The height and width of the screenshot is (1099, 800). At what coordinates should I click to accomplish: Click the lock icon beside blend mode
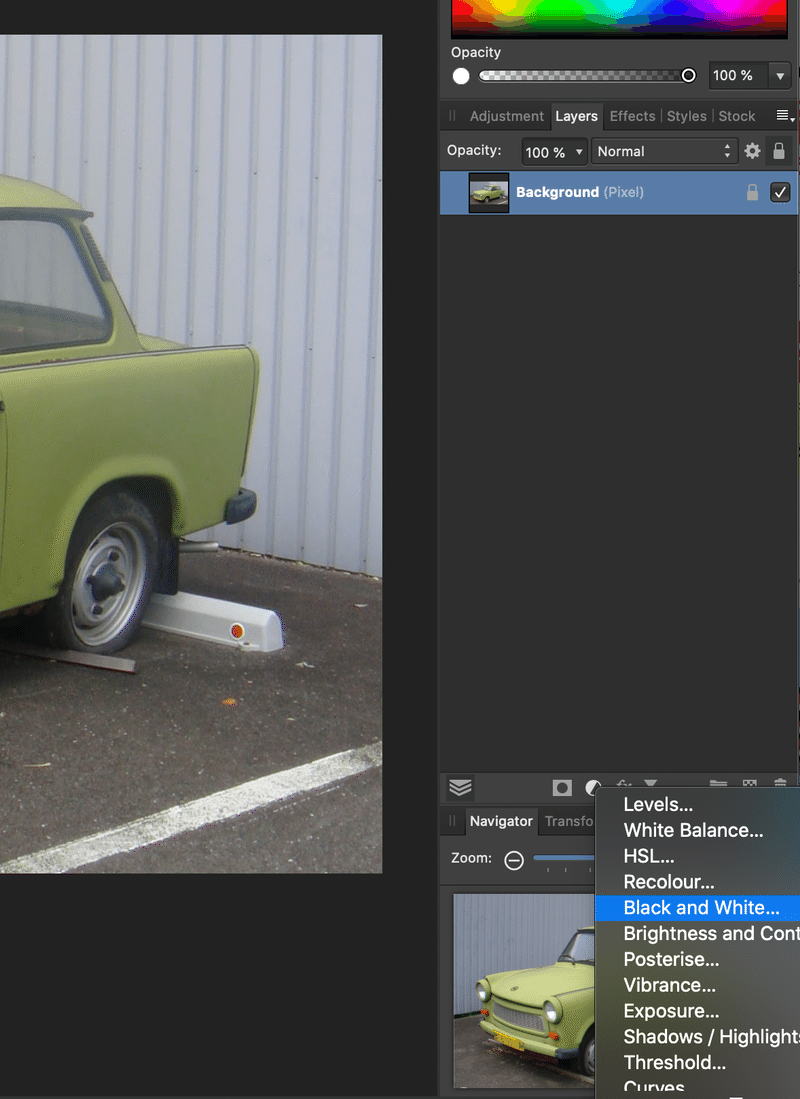pyautogui.click(x=778, y=151)
